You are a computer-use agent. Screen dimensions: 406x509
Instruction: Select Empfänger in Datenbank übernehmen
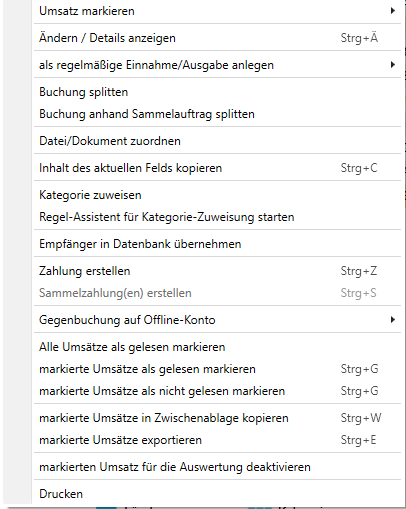[217, 244]
